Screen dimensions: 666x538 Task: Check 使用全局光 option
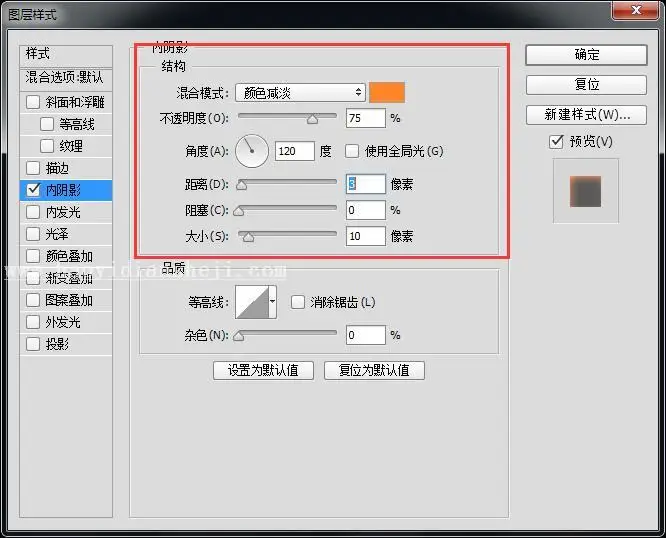pos(352,151)
